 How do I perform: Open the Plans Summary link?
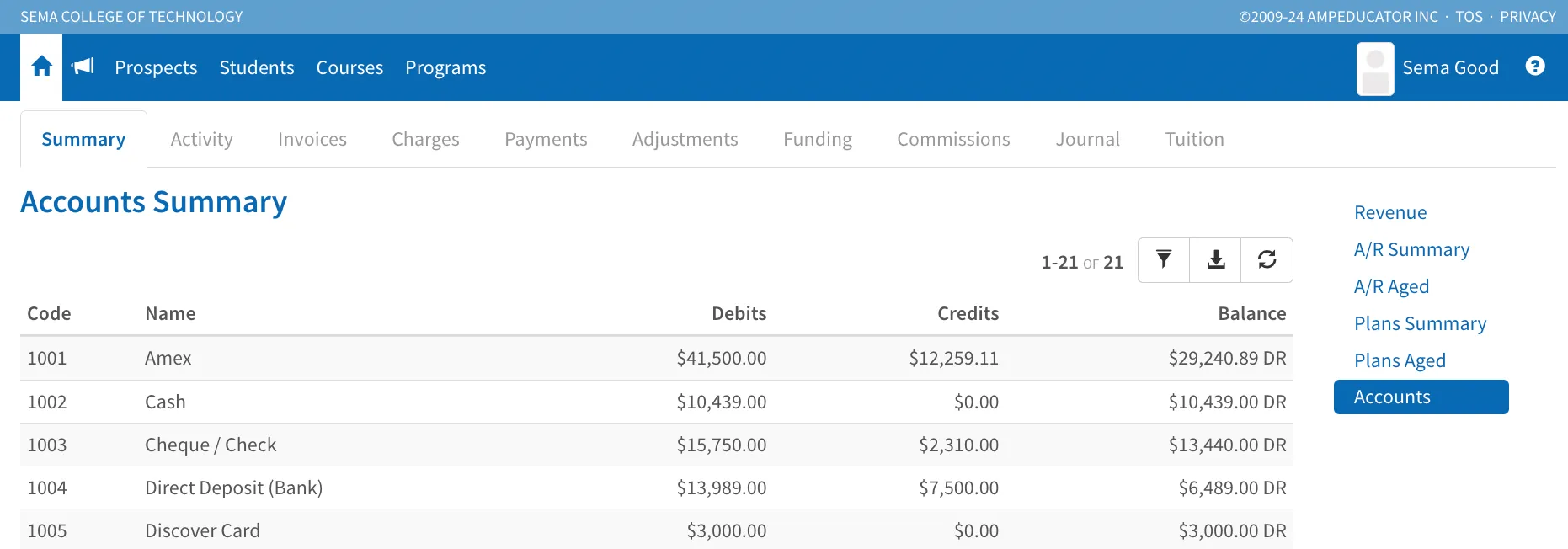[x=1421, y=323]
